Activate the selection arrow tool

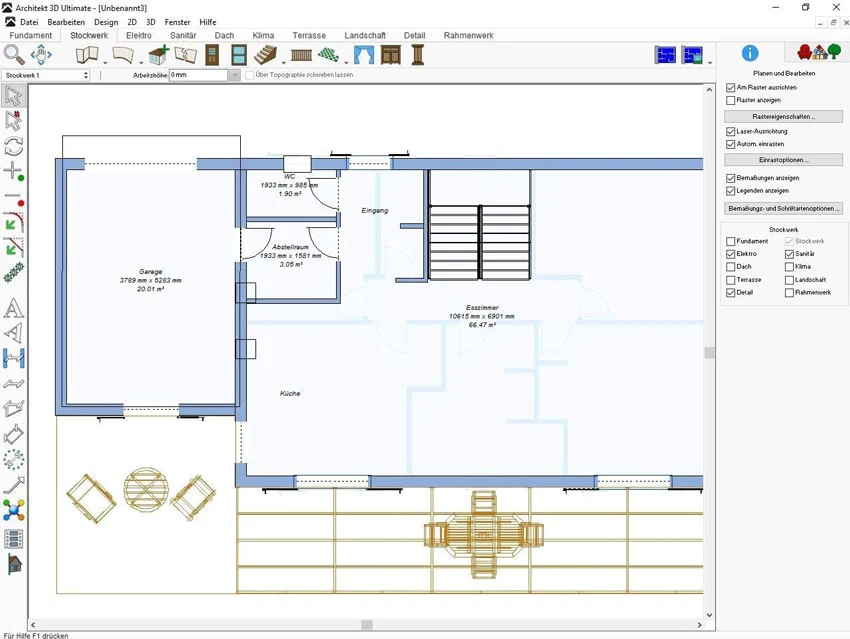[14, 96]
